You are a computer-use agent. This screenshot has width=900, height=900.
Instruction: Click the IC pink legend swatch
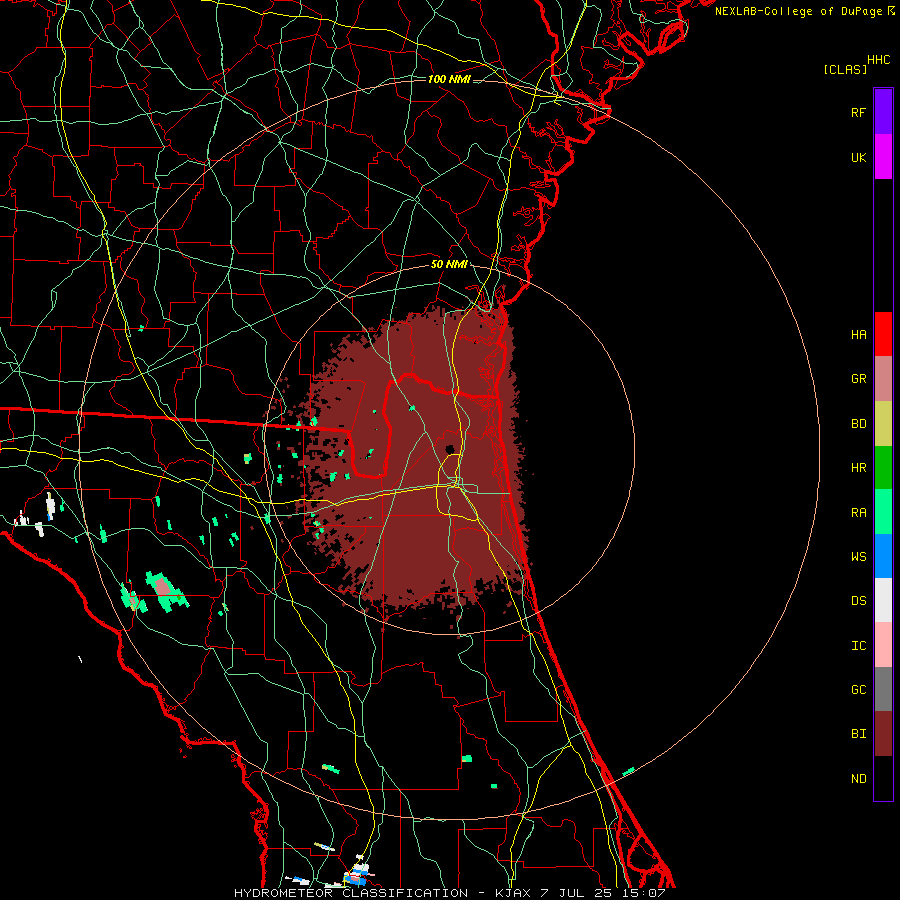point(883,645)
